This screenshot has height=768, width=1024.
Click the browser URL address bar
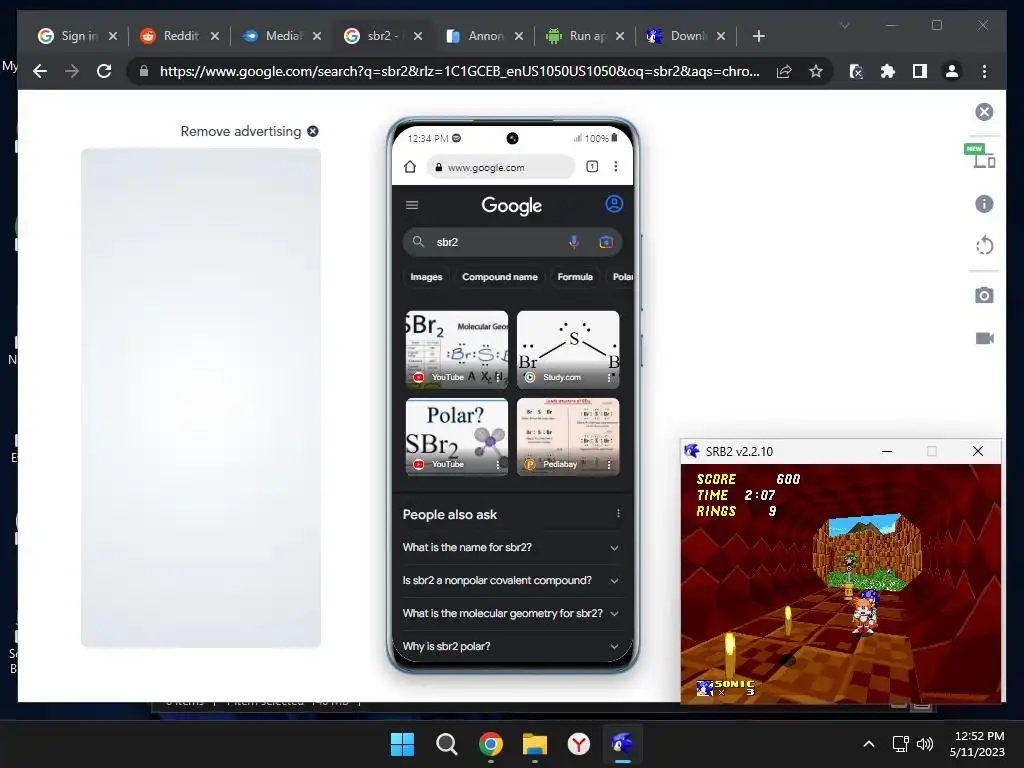coord(459,71)
